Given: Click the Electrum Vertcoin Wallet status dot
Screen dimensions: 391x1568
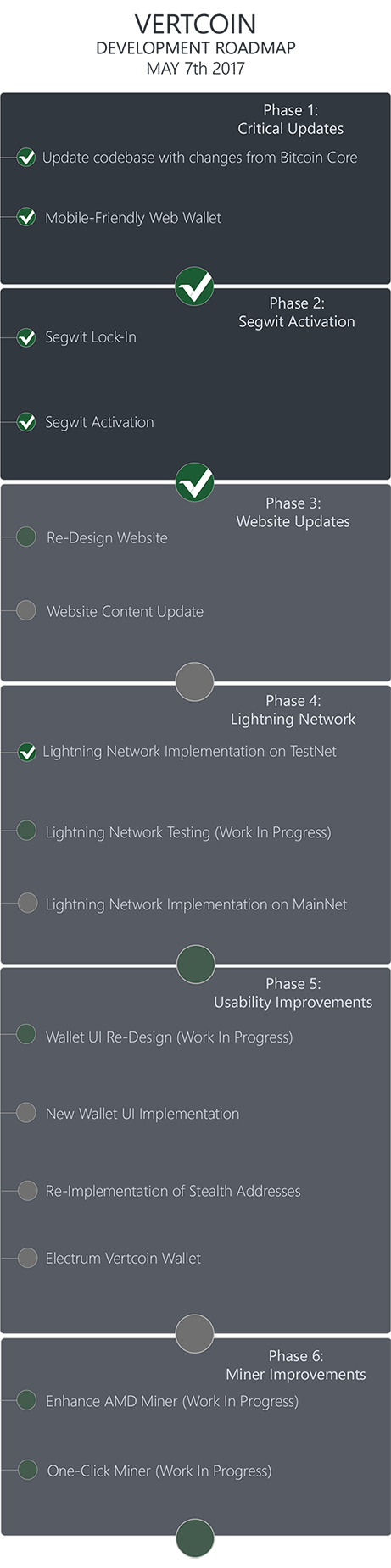Looking at the screenshot, I should [x=27, y=1257].
